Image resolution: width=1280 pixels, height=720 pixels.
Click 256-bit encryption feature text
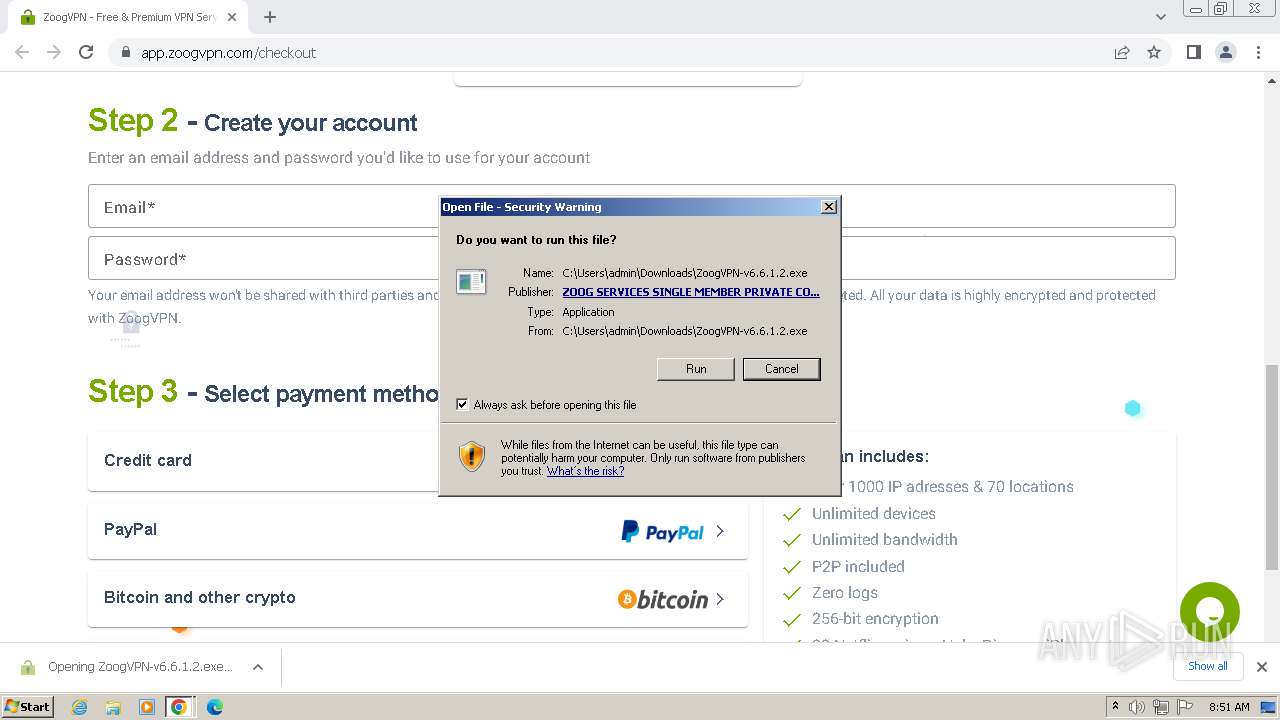pyautogui.click(x=875, y=618)
